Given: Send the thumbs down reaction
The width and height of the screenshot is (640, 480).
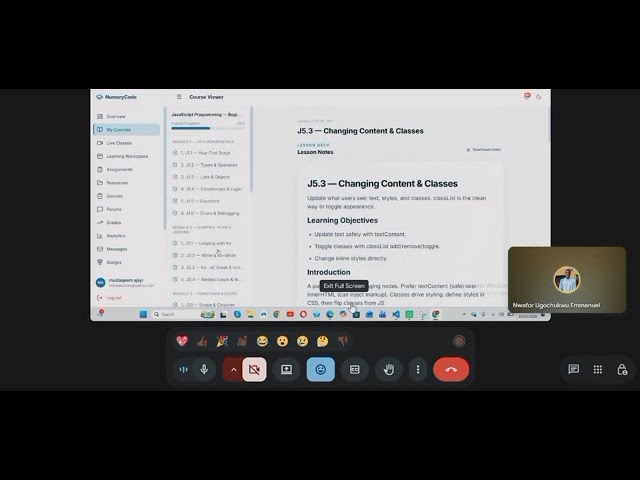Looking at the screenshot, I should pos(343,341).
